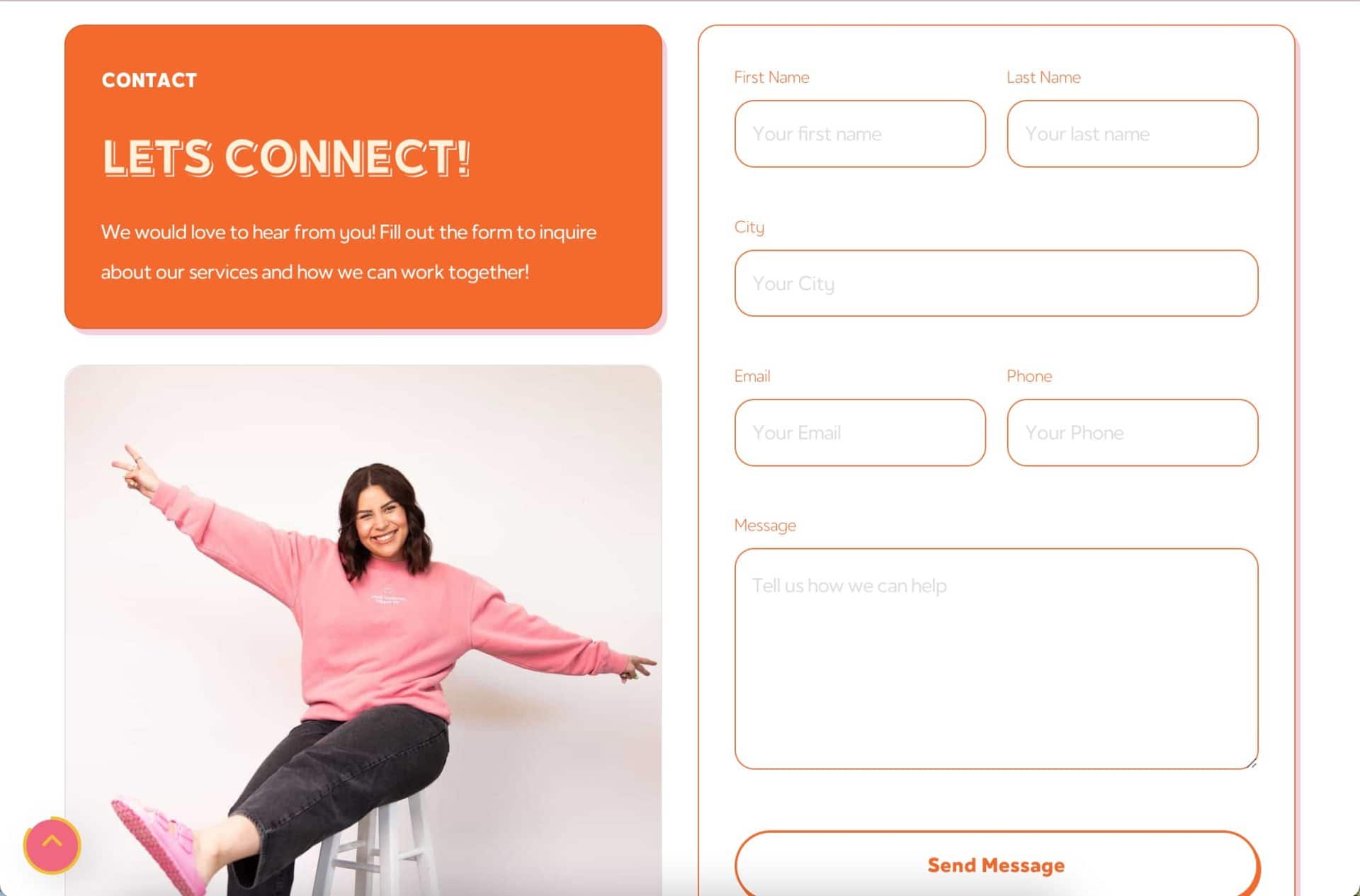Click the LETS CONNECT! heading
This screenshot has height=896, width=1360.
click(x=286, y=157)
